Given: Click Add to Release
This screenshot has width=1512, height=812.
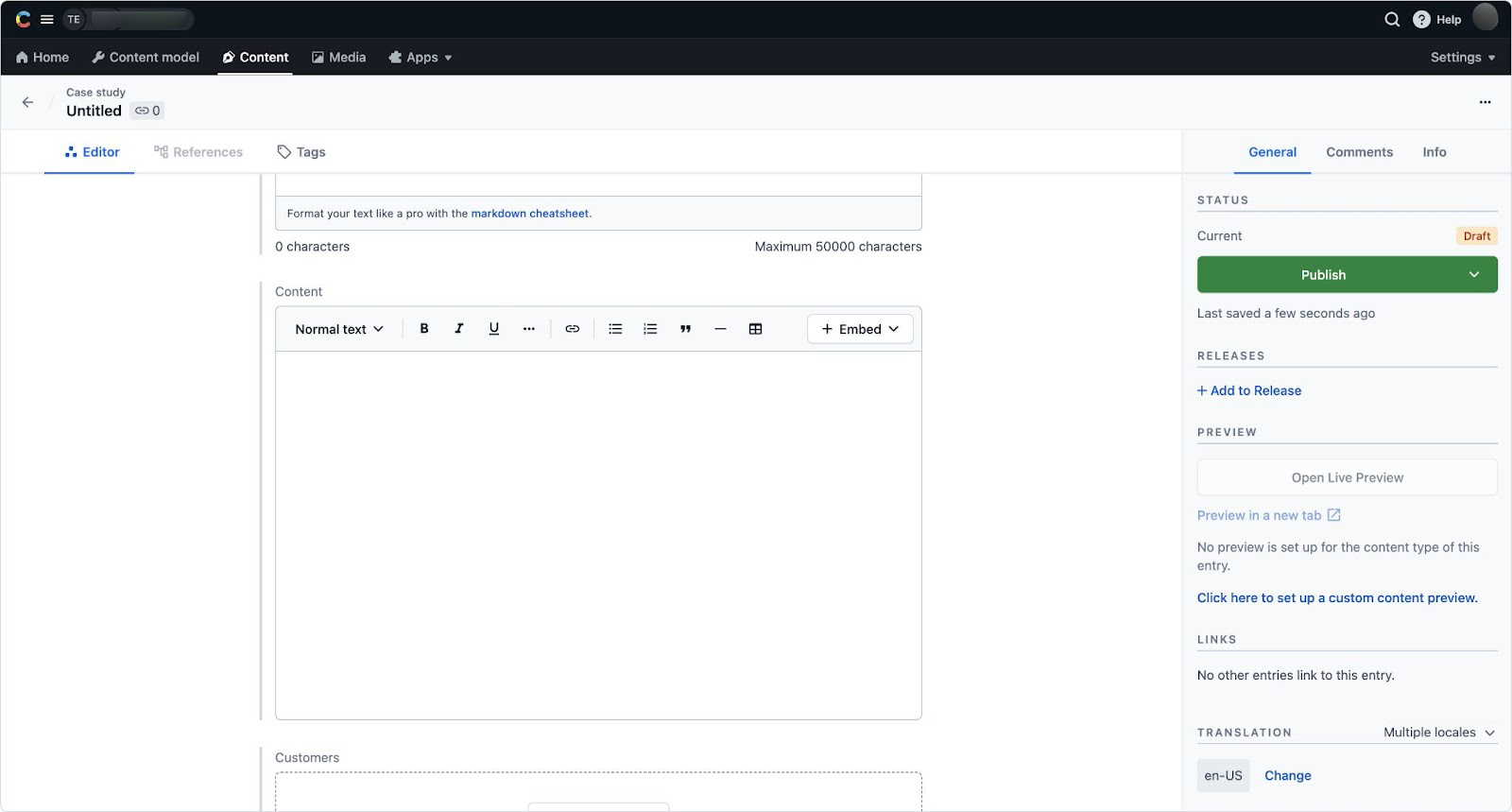Looking at the screenshot, I should pos(1249,390).
